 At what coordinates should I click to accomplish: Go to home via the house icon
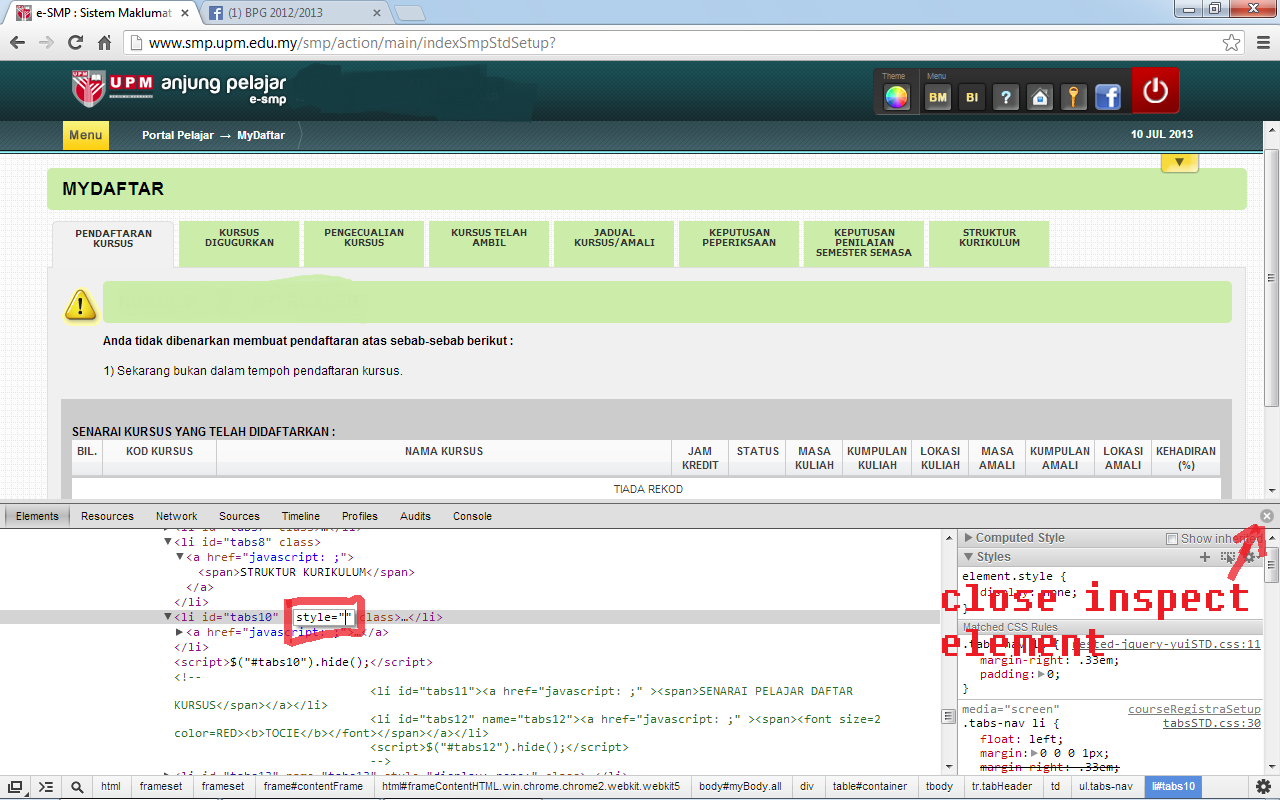point(1040,97)
